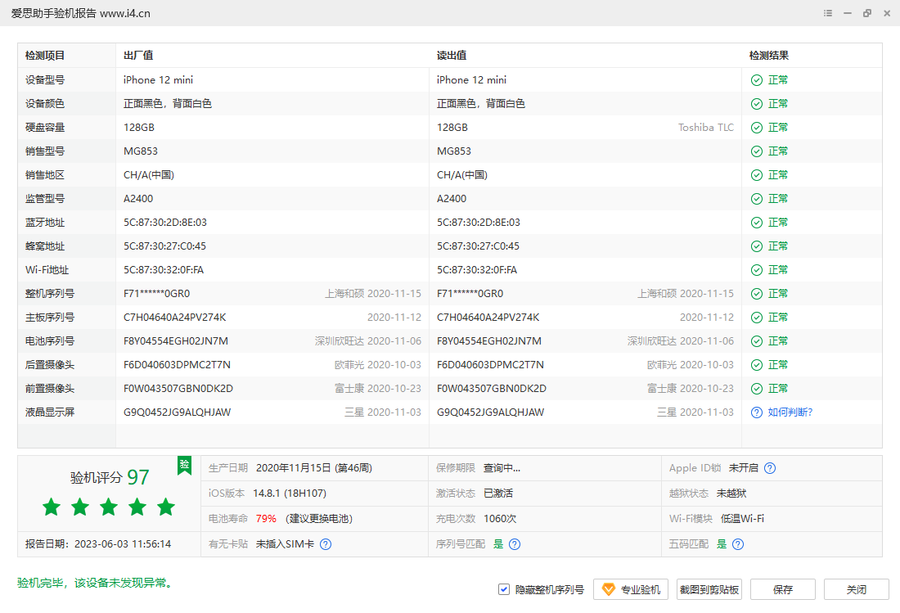Click the green check icon in 蓝牙地址 row
The image size is (900, 613).
click(757, 223)
